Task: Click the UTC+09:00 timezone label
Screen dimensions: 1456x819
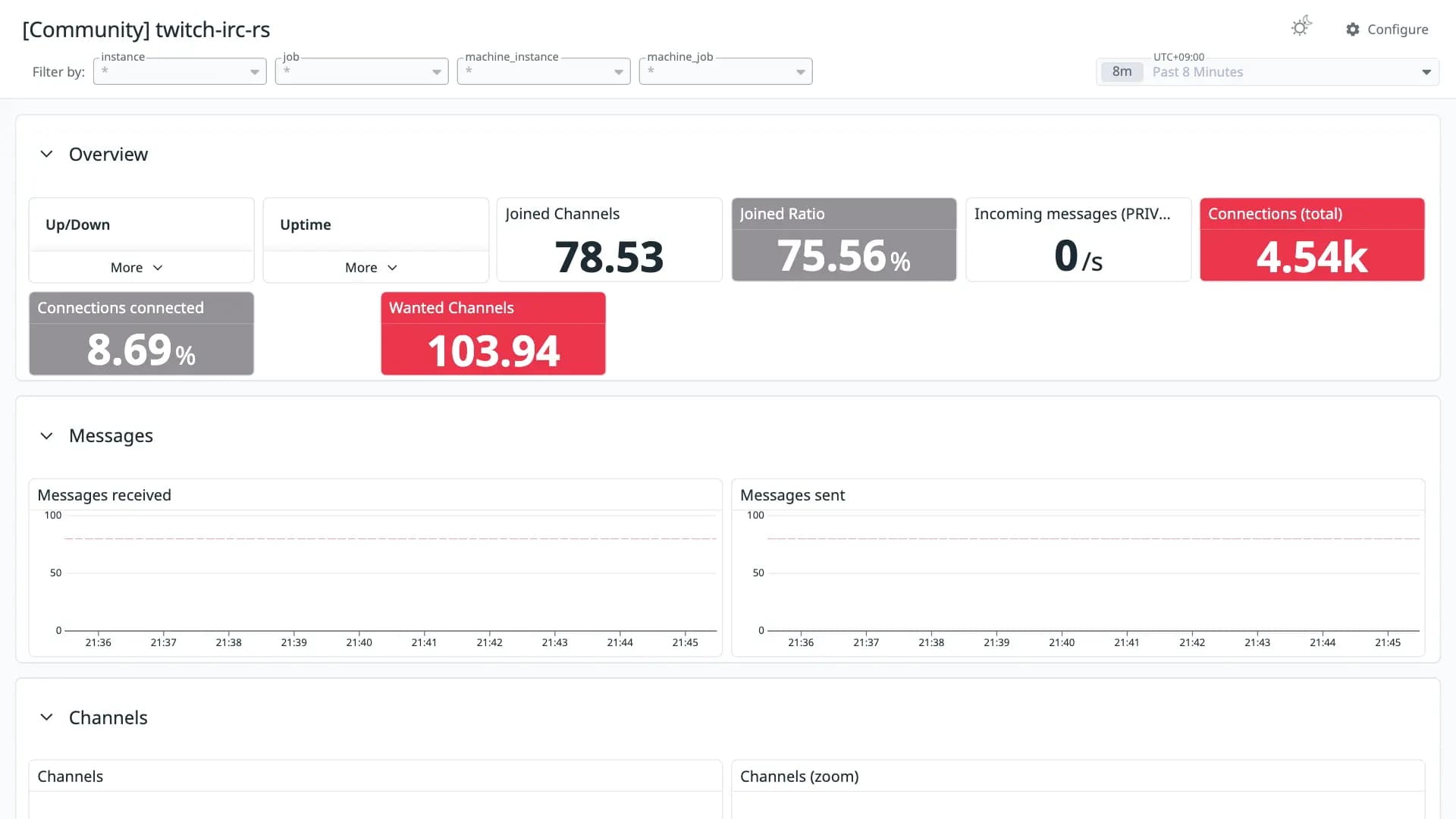Action: [1178, 57]
